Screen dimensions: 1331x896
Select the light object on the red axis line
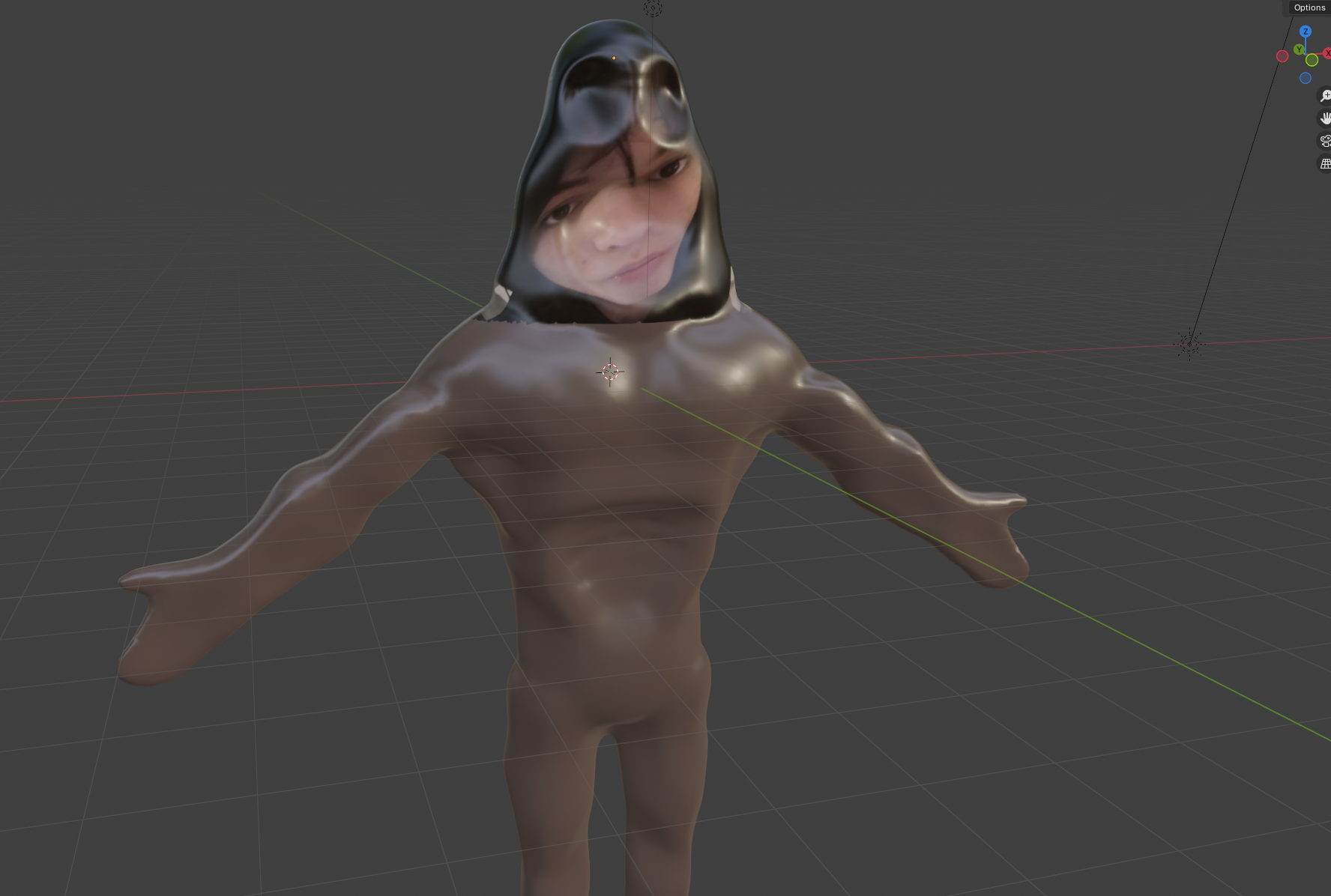(1189, 345)
